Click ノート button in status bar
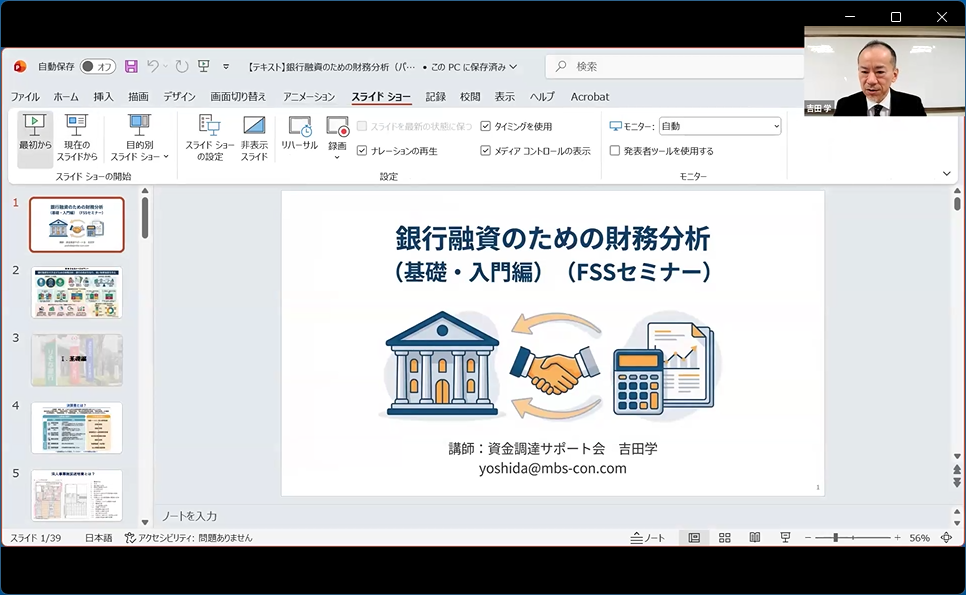This screenshot has height=595, width=966. pos(648,538)
